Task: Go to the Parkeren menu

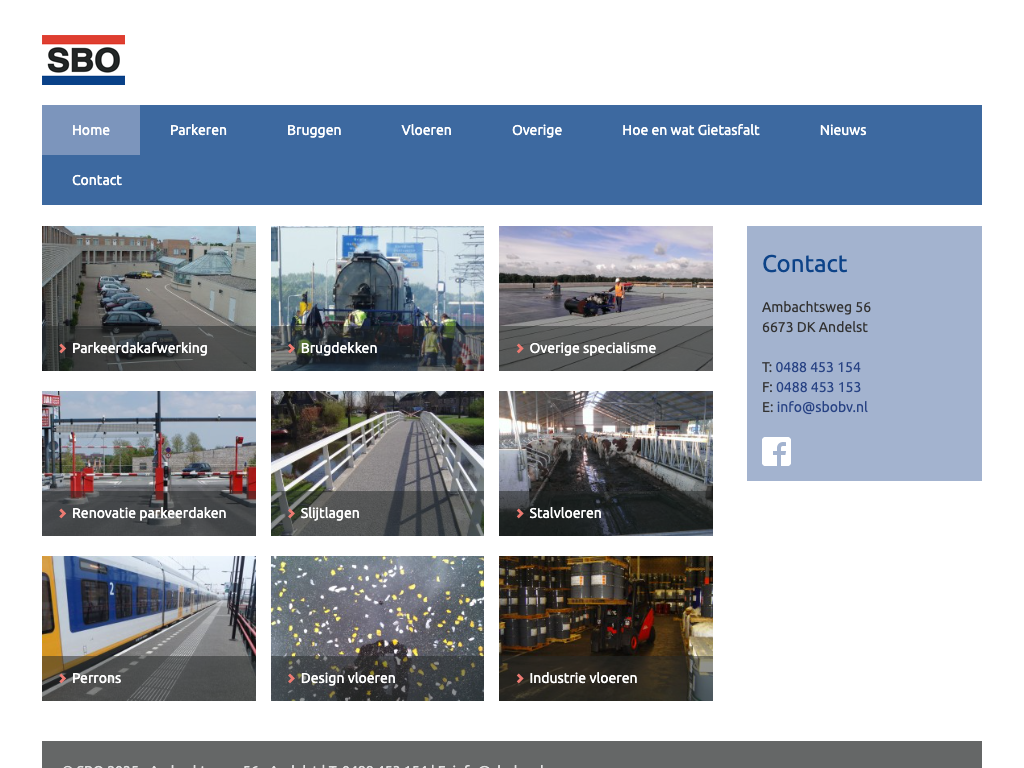Action: [x=198, y=130]
